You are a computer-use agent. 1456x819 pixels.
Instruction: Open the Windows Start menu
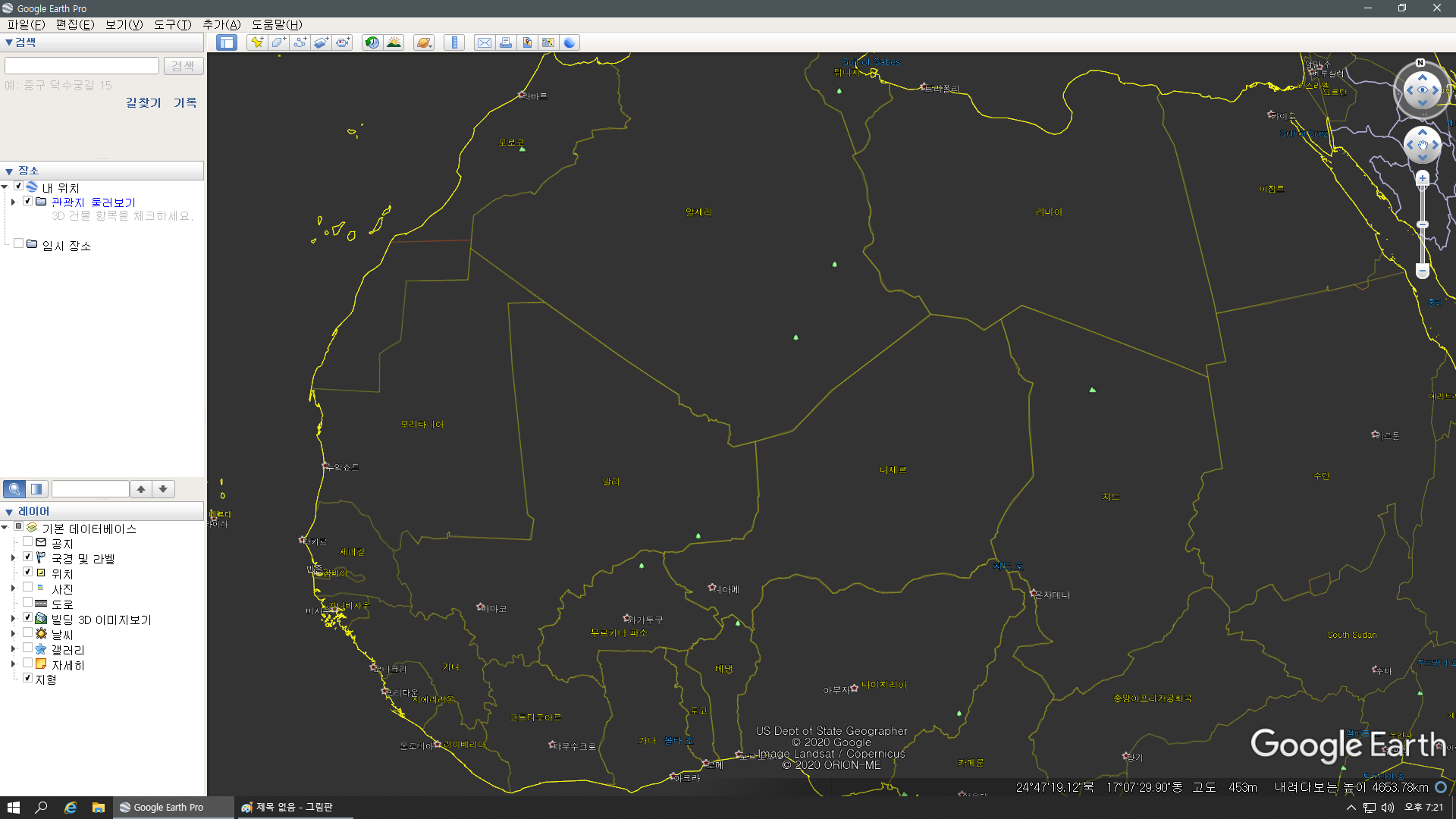pos(14,808)
